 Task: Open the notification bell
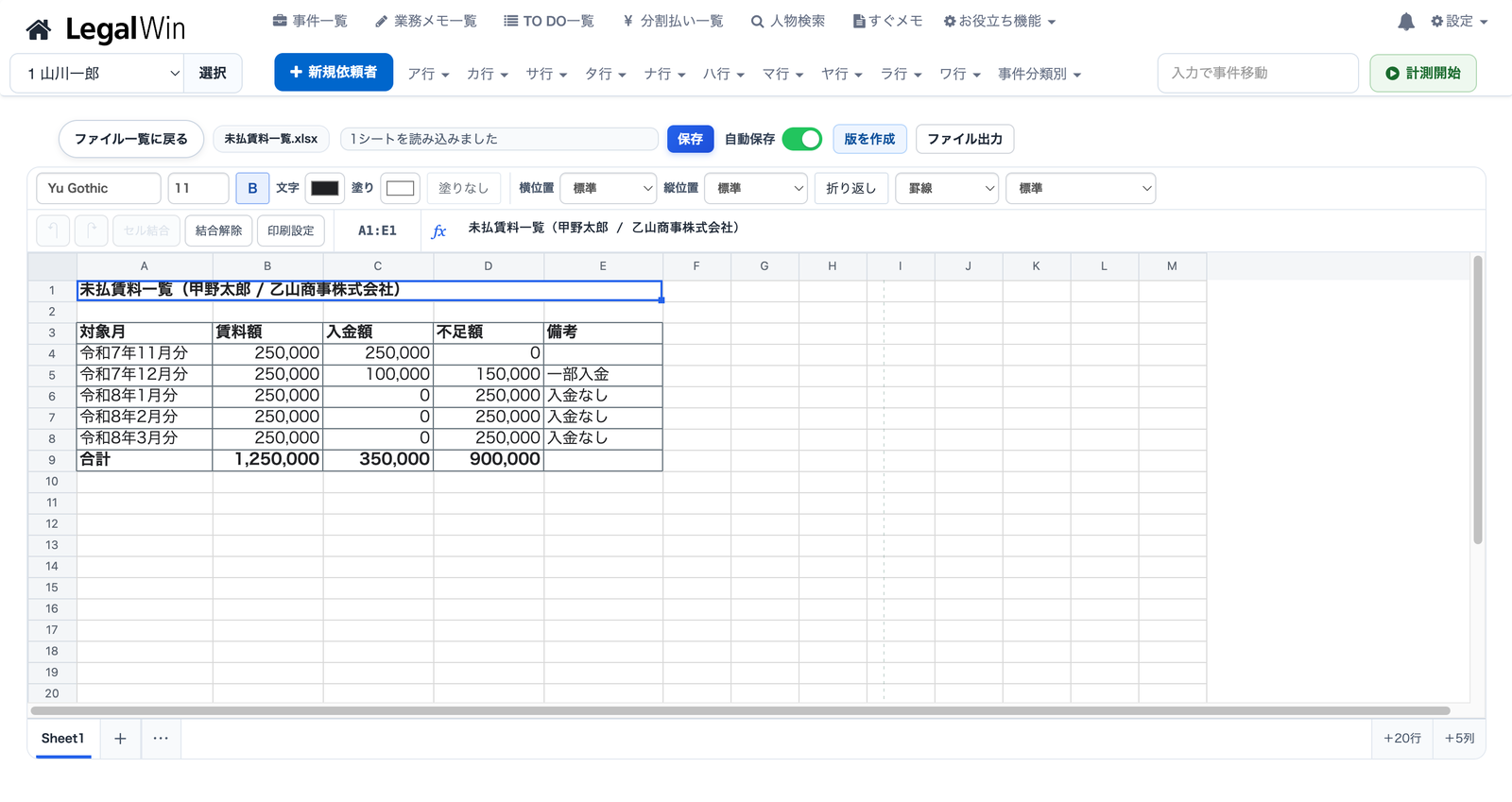tap(1406, 21)
